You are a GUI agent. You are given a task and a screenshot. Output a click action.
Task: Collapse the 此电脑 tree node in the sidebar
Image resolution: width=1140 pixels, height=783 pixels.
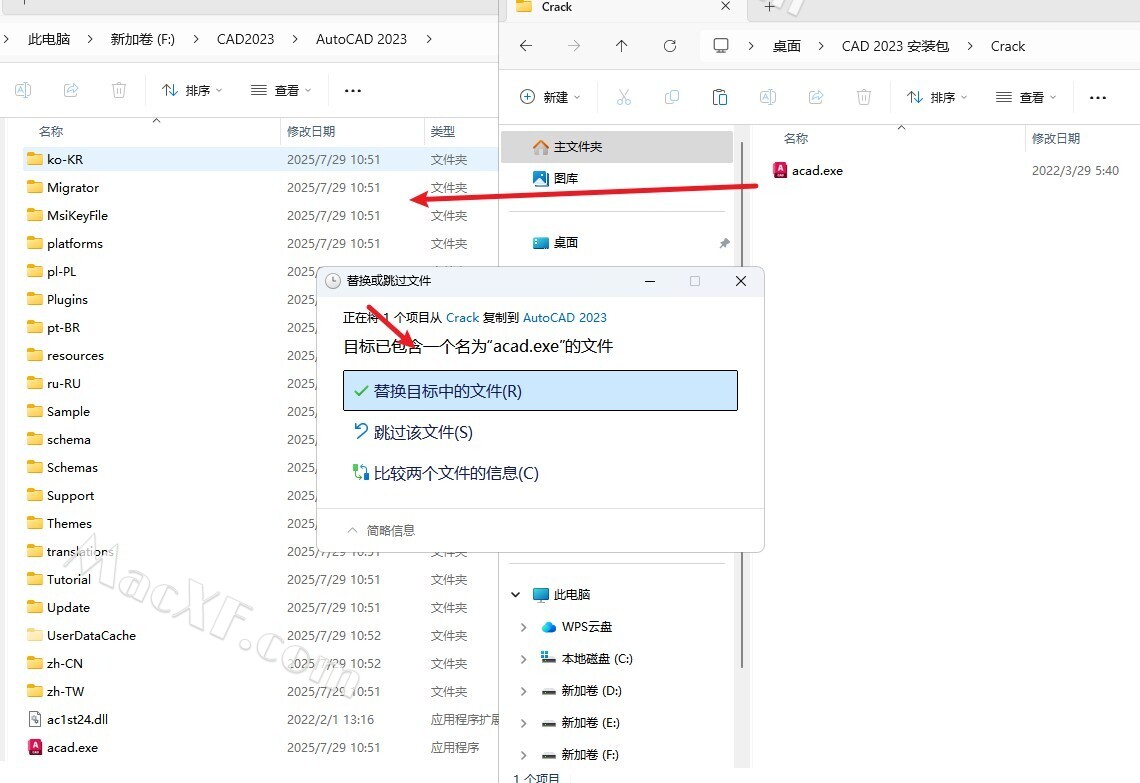pyautogui.click(x=515, y=595)
